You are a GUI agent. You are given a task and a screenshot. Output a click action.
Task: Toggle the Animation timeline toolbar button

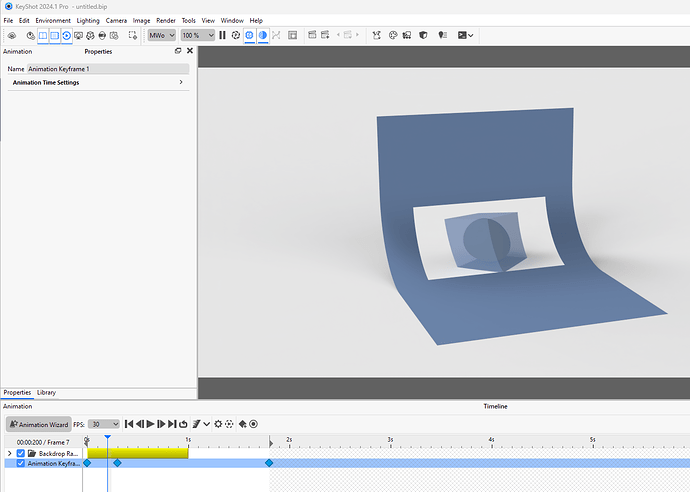[66, 35]
